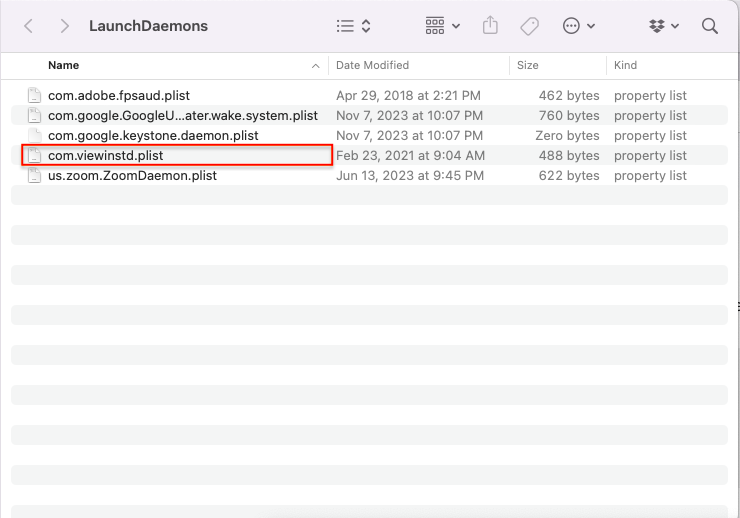Screen dimensions: 740x518
Task: Click property list kind for com.adobe.fpsaud.plist
Action: [x=650, y=95]
